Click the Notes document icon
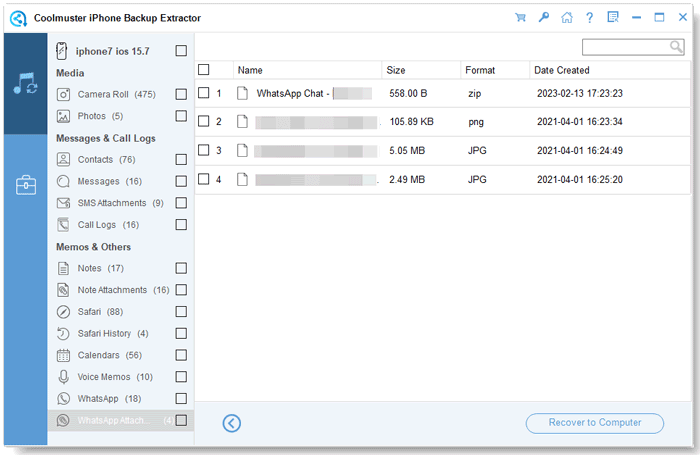 [x=63, y=268]
